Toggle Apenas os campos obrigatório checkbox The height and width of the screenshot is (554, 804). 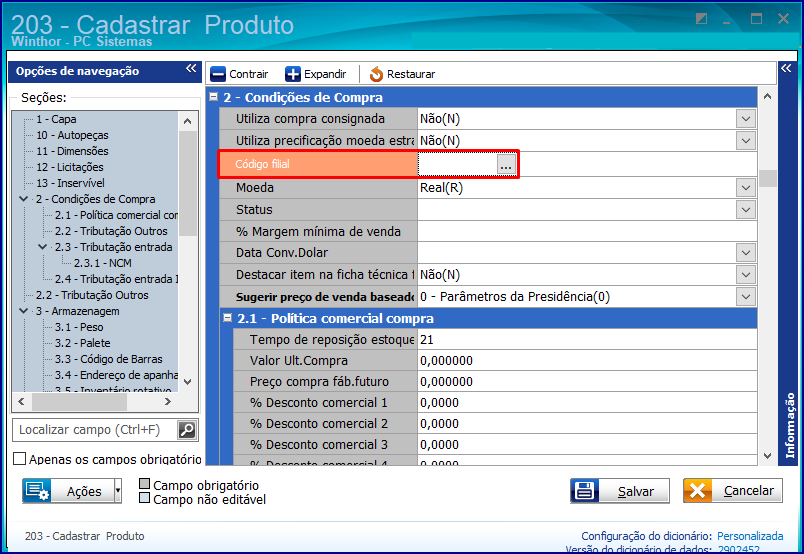click(x=19, y=459)
